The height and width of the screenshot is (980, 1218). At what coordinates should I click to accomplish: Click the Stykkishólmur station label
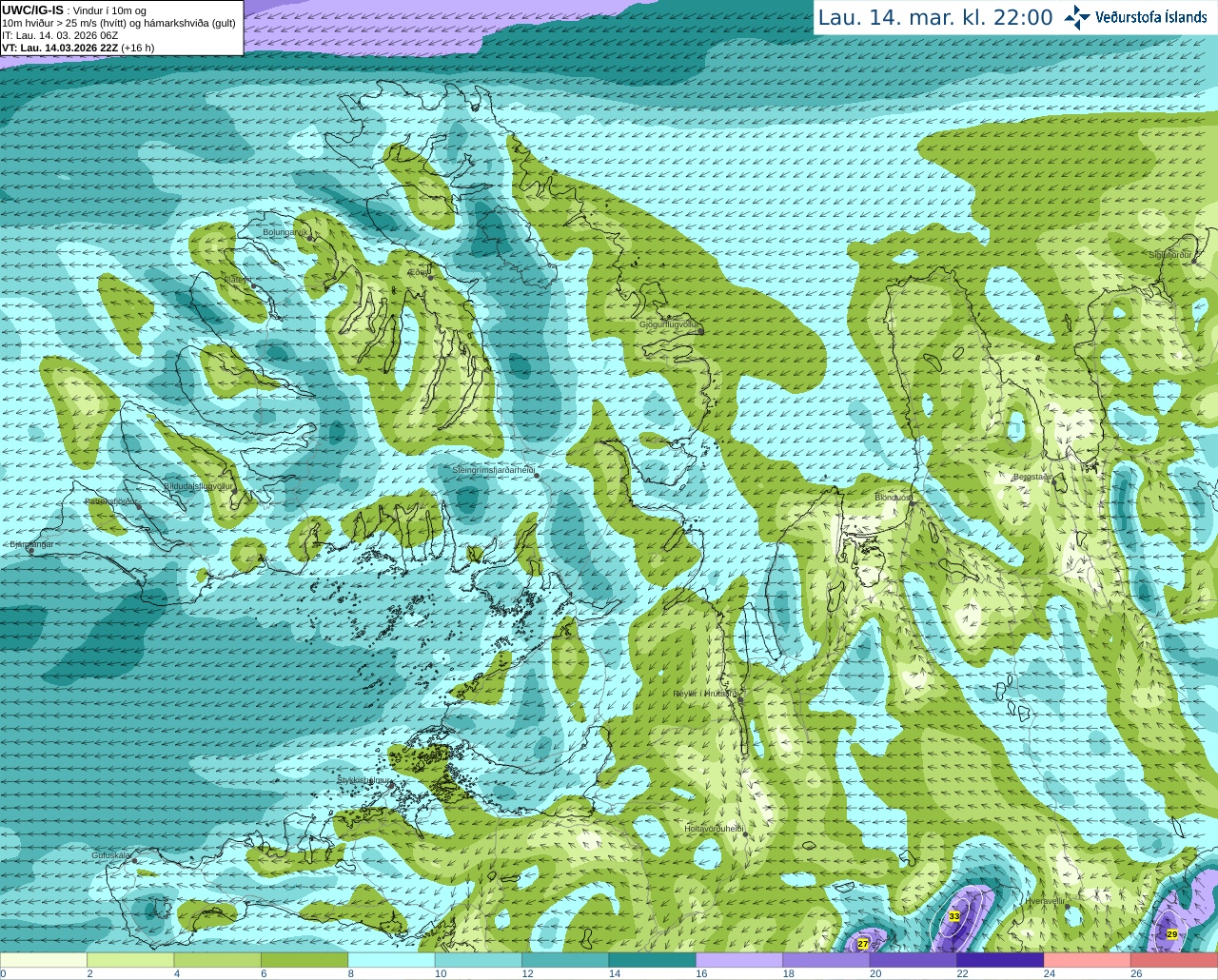tap(364, 780)
